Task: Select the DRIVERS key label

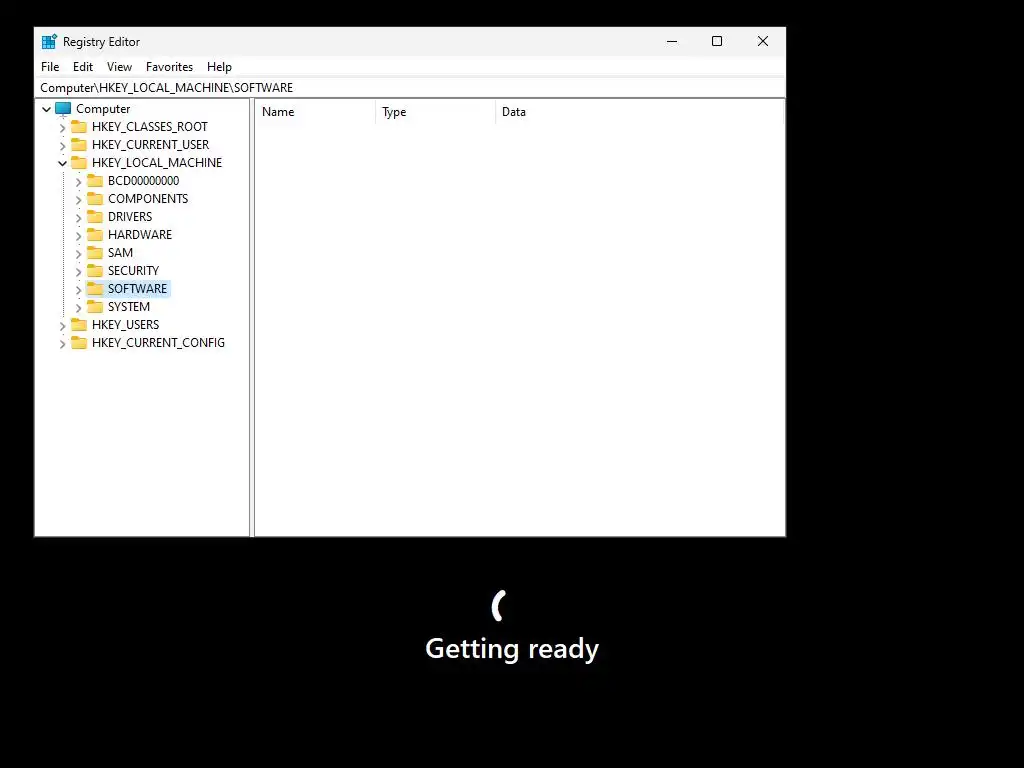Action: pos(130,217)
